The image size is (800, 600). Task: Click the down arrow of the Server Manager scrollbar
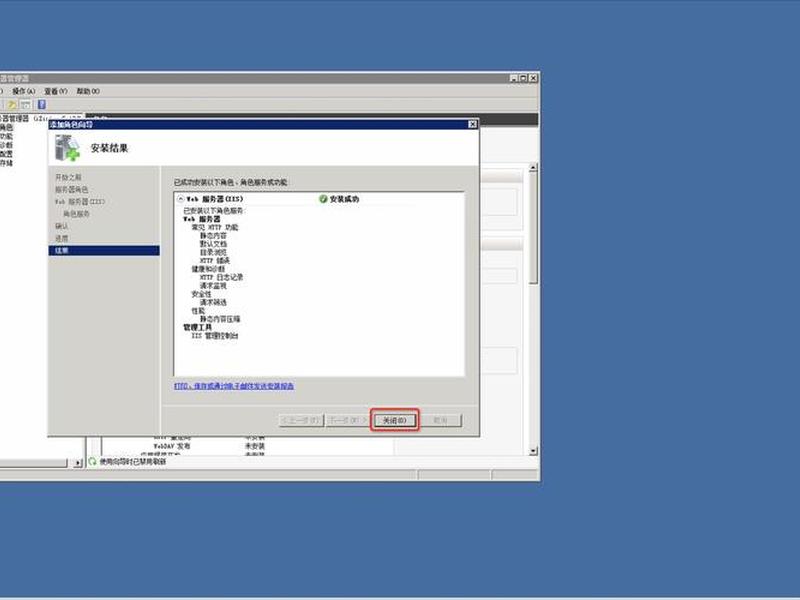533,451
